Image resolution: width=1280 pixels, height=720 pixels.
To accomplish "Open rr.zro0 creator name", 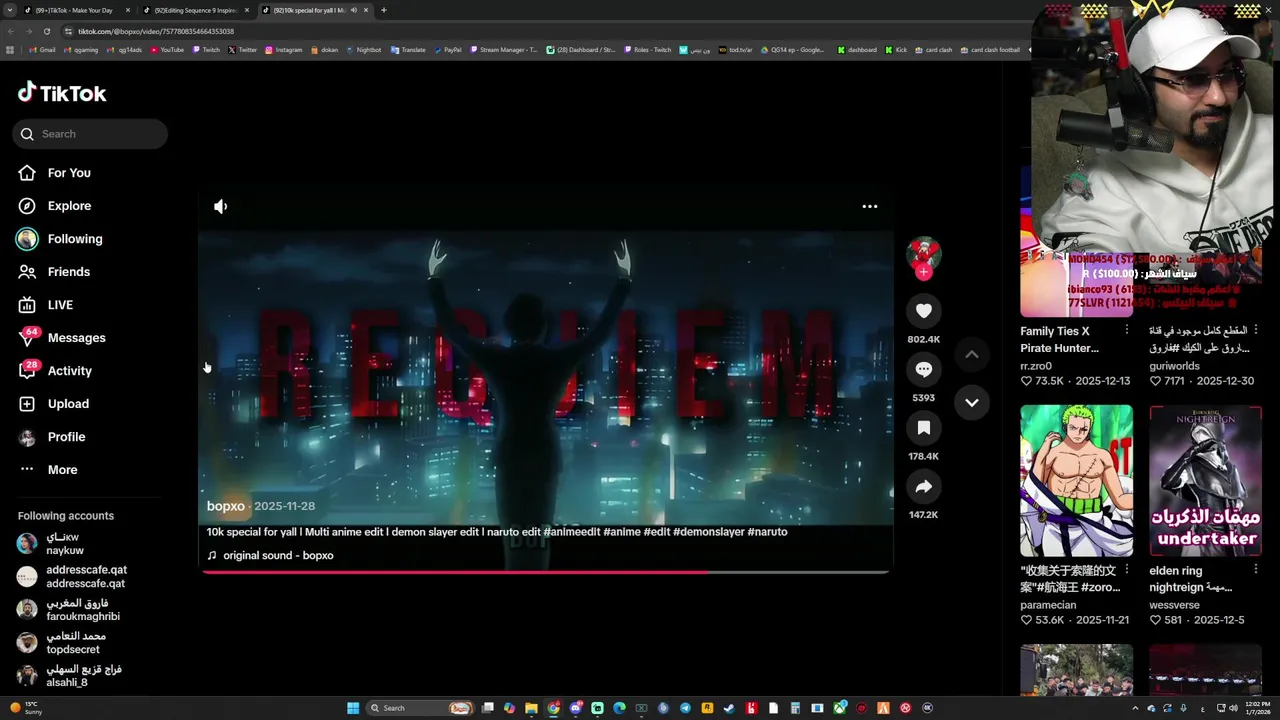I will point(1036,366).
